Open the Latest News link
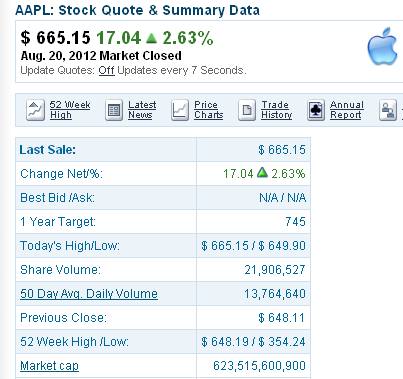The image size is (403, 379). point(142,110)
